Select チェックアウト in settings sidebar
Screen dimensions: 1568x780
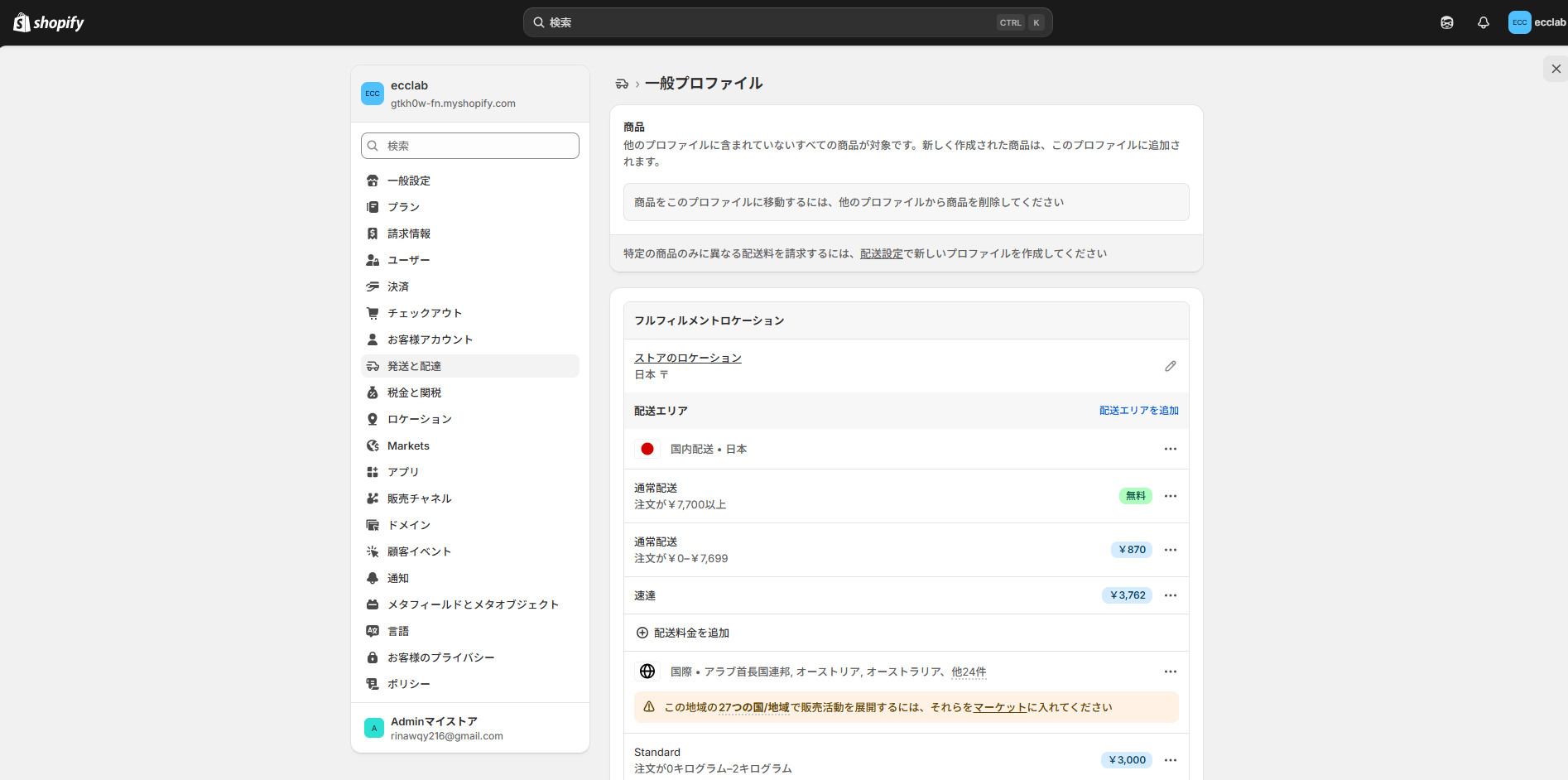click(424, 313)
